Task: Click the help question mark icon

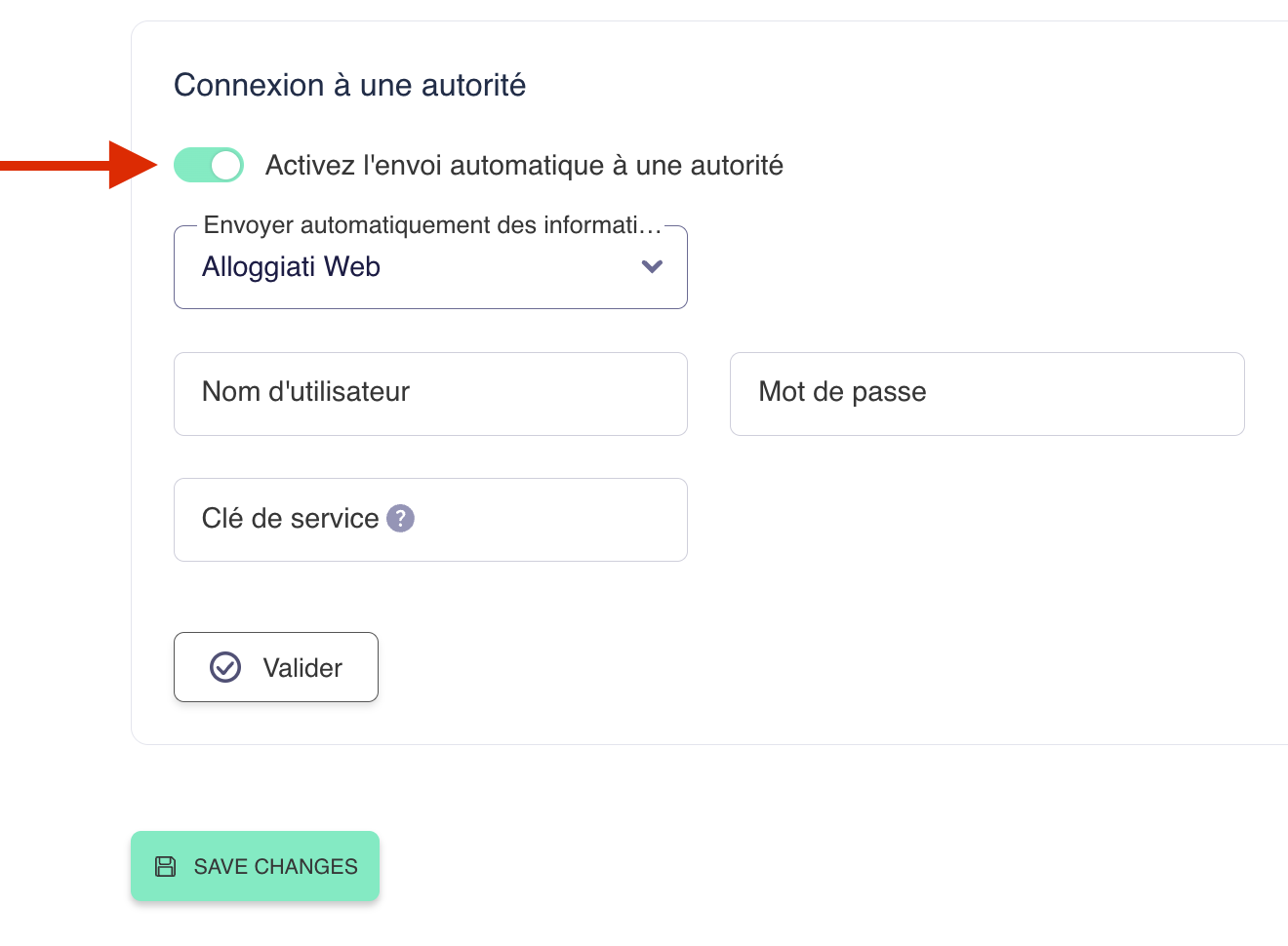Action: 400,518
